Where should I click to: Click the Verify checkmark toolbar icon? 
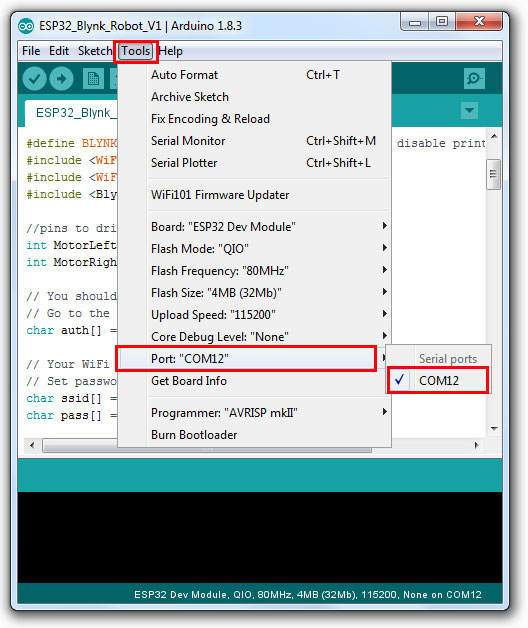34,78
